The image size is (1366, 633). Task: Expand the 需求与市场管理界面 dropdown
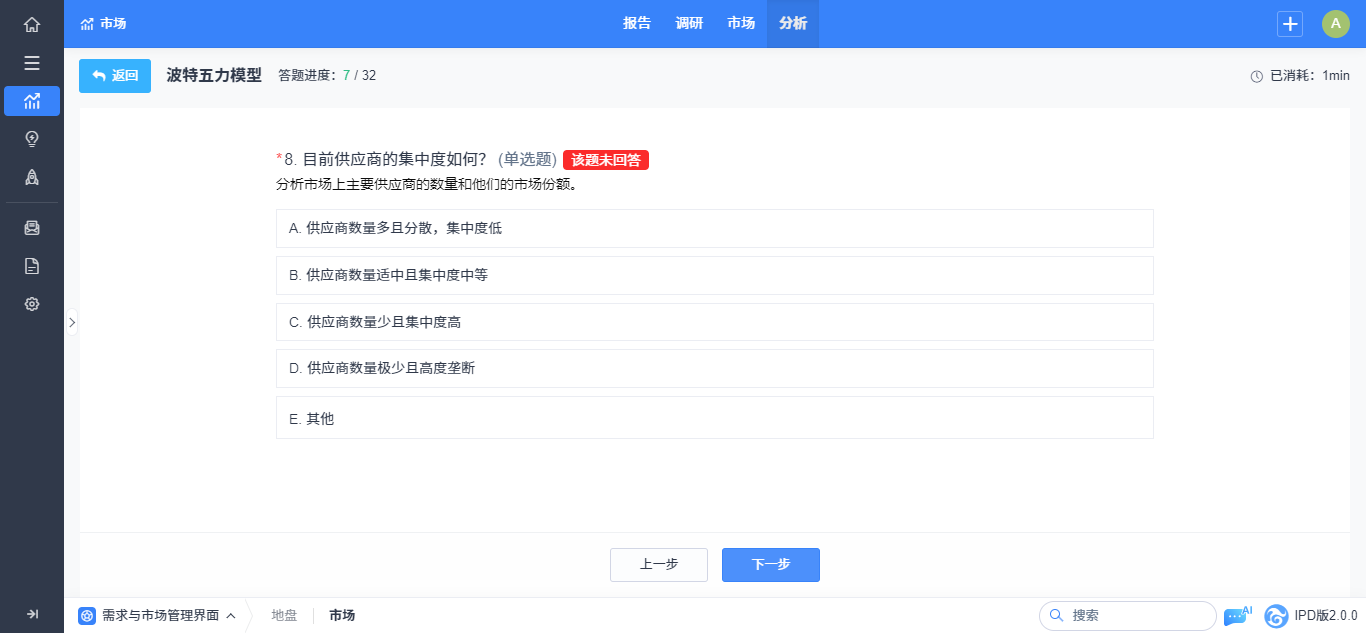pos(158,616)
